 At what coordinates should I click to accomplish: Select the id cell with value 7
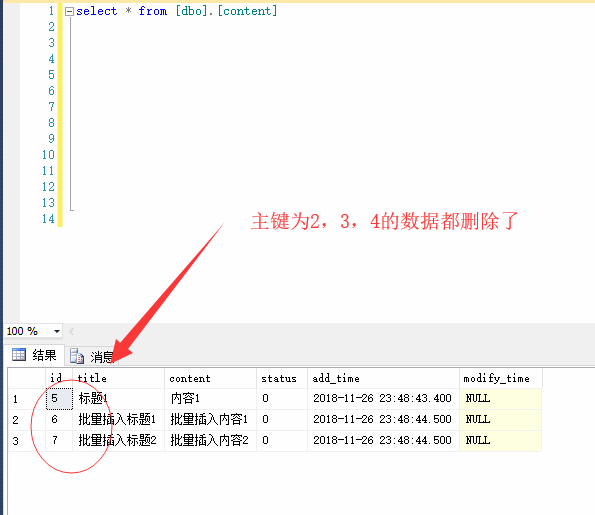(x=59, y=440)
